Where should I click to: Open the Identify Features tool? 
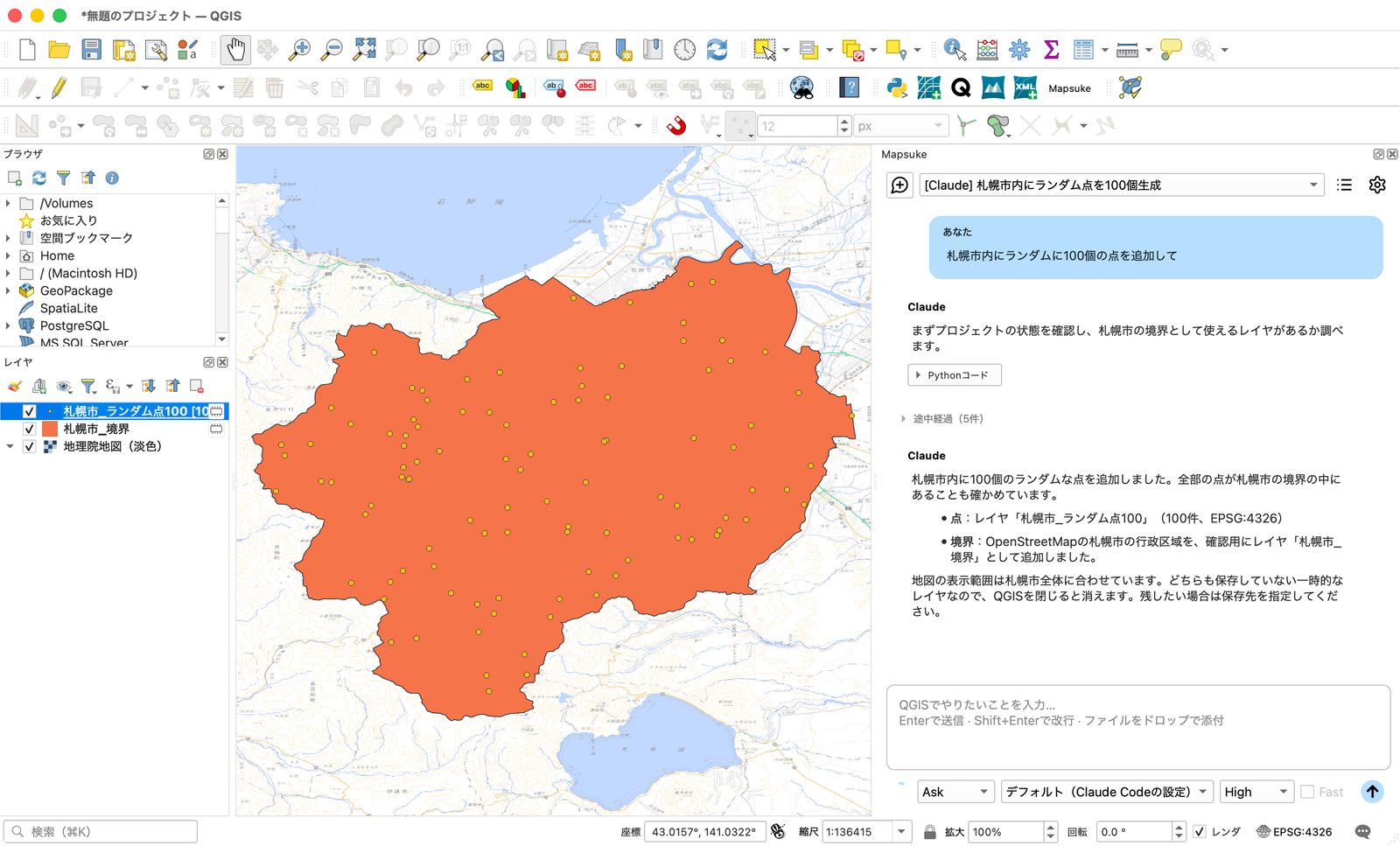coord(955,50)
